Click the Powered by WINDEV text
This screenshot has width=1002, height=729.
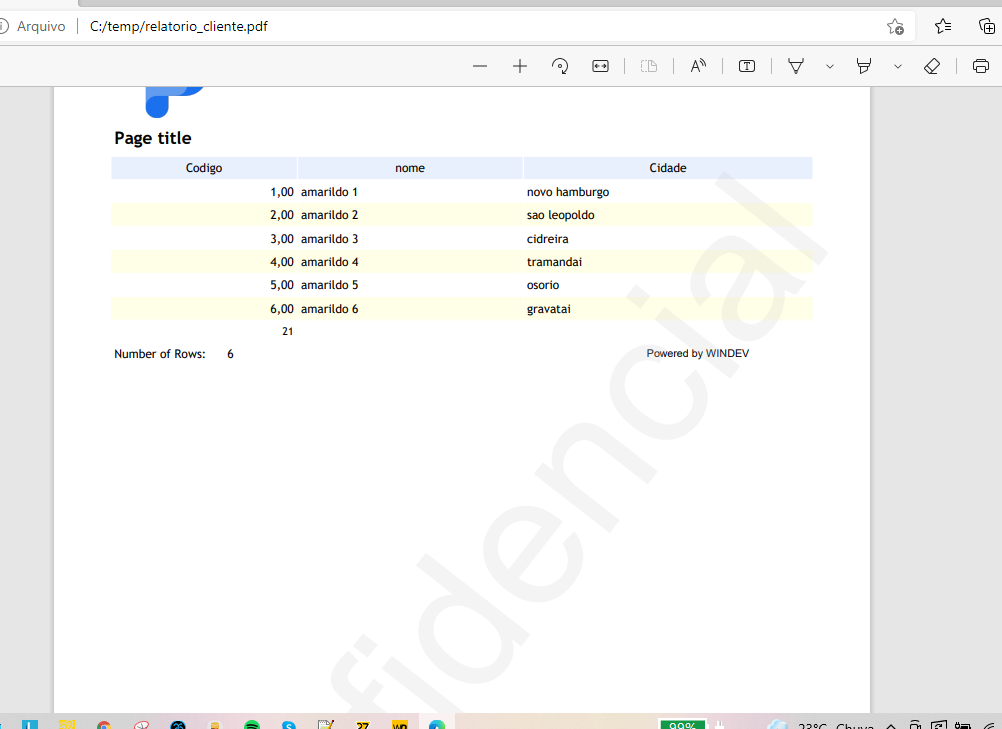[697, 353]
